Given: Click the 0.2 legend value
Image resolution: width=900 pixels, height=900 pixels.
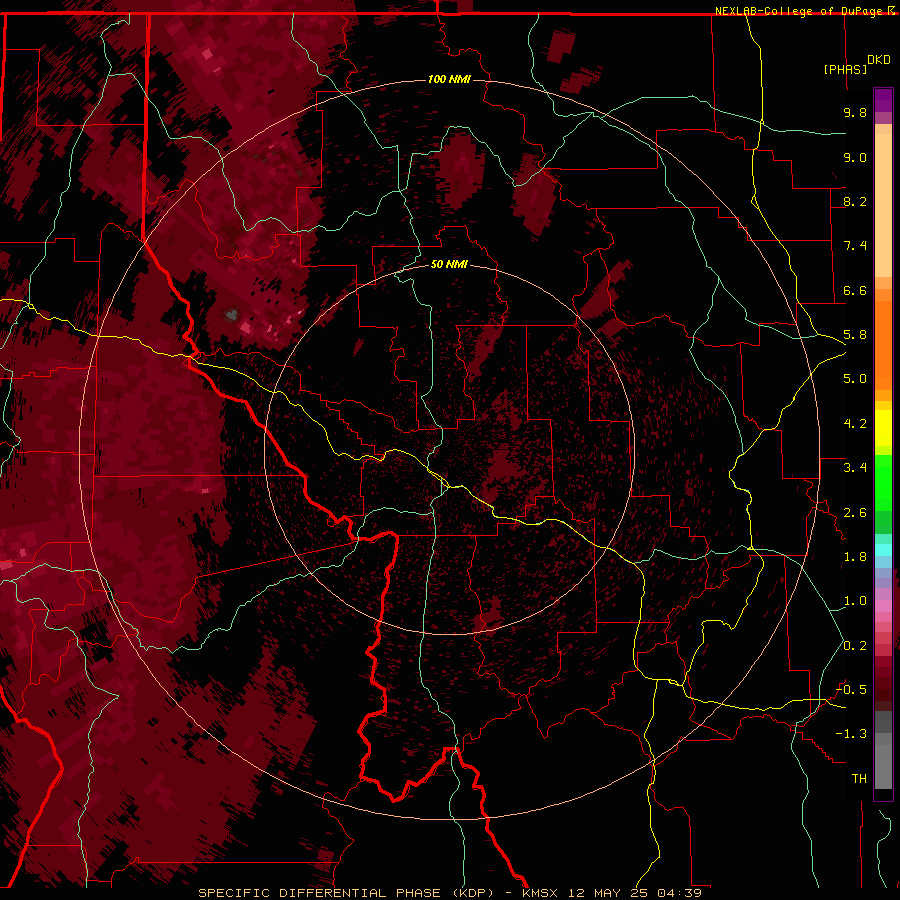Looking at the screenshot, I should point(855,646).
